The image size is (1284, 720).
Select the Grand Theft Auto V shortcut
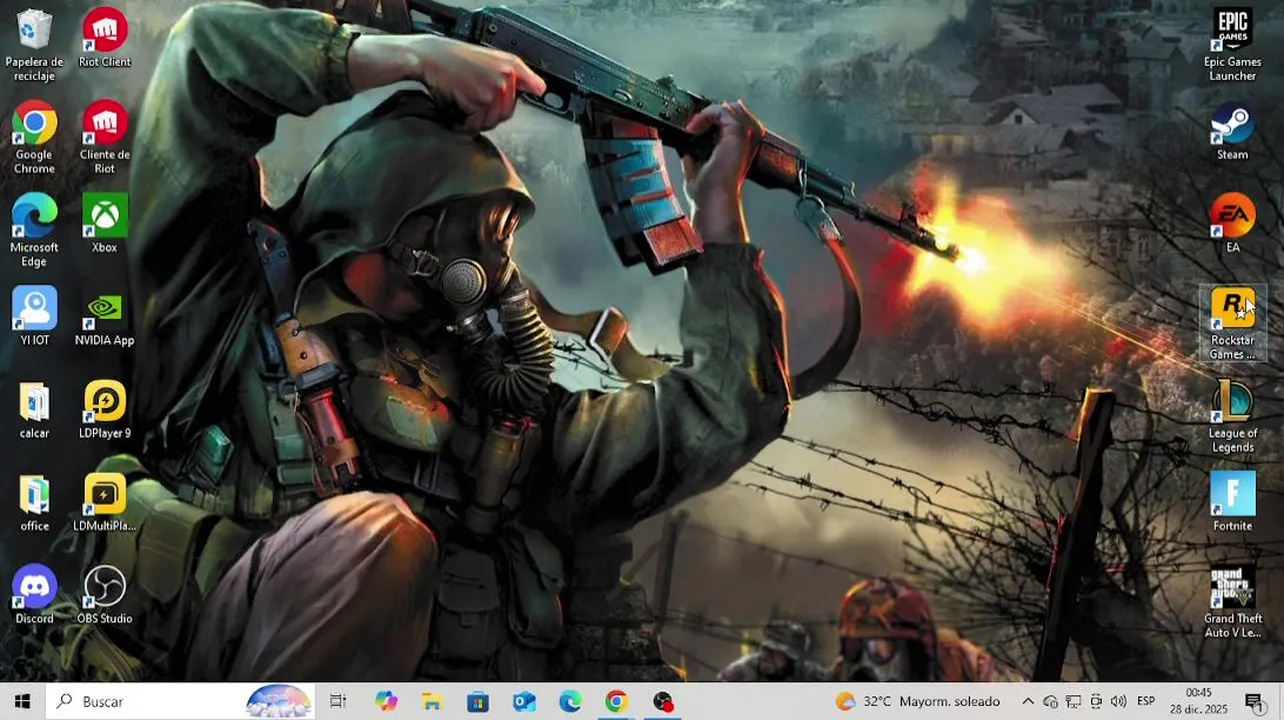tap(1233, 602)
